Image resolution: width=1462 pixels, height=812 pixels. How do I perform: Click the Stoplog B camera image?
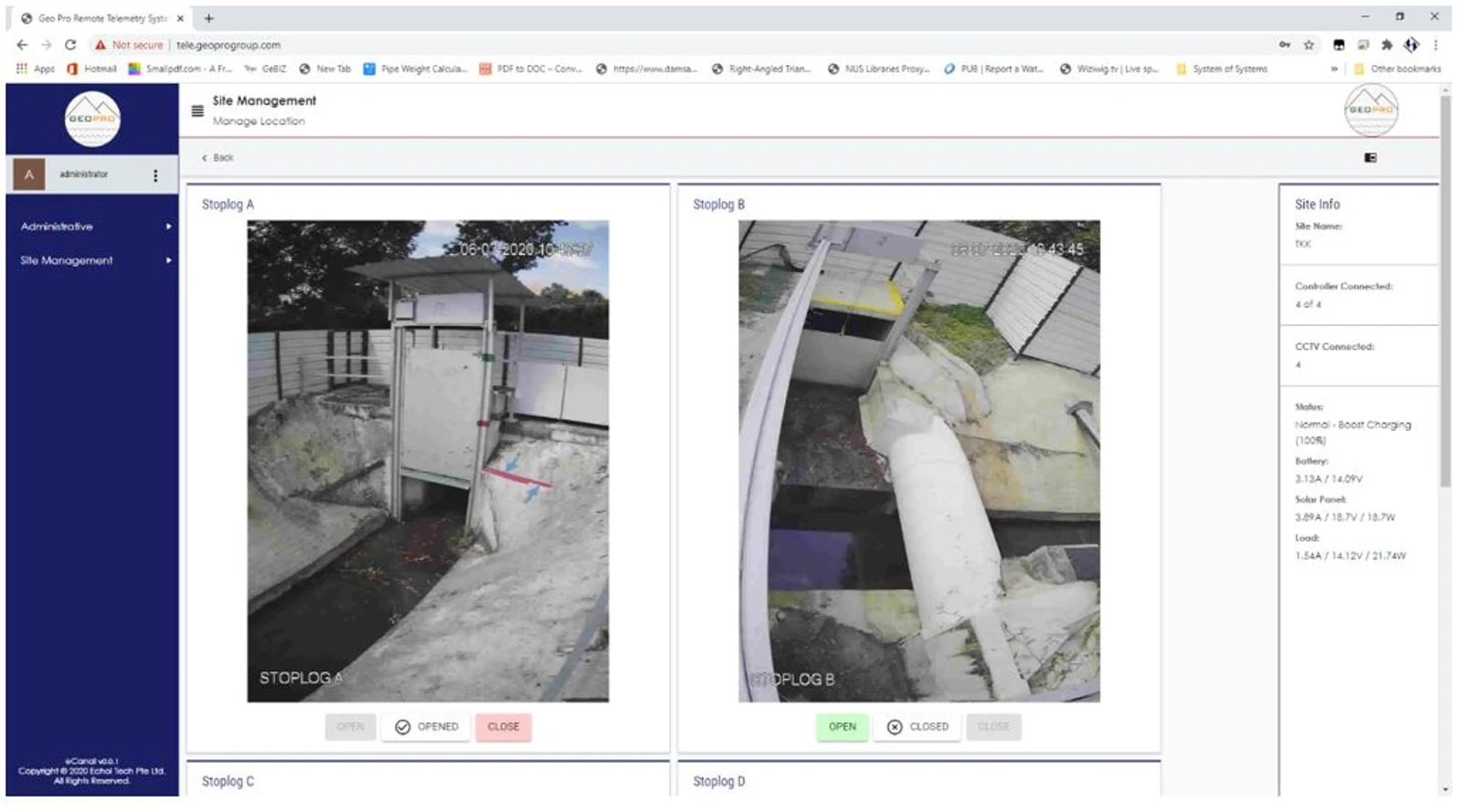pyautogui.click(x=919, y=461)
